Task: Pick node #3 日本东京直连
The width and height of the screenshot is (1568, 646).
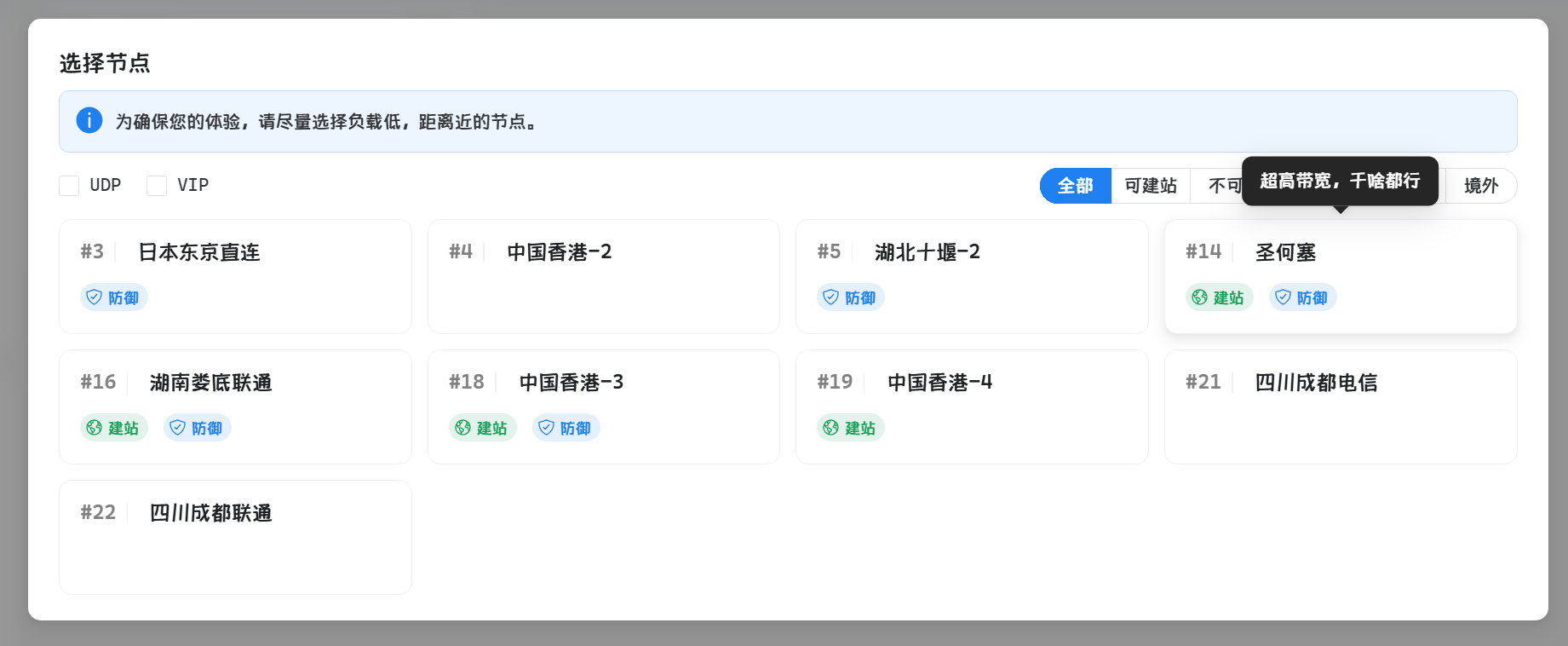Action: pos(235,276)
